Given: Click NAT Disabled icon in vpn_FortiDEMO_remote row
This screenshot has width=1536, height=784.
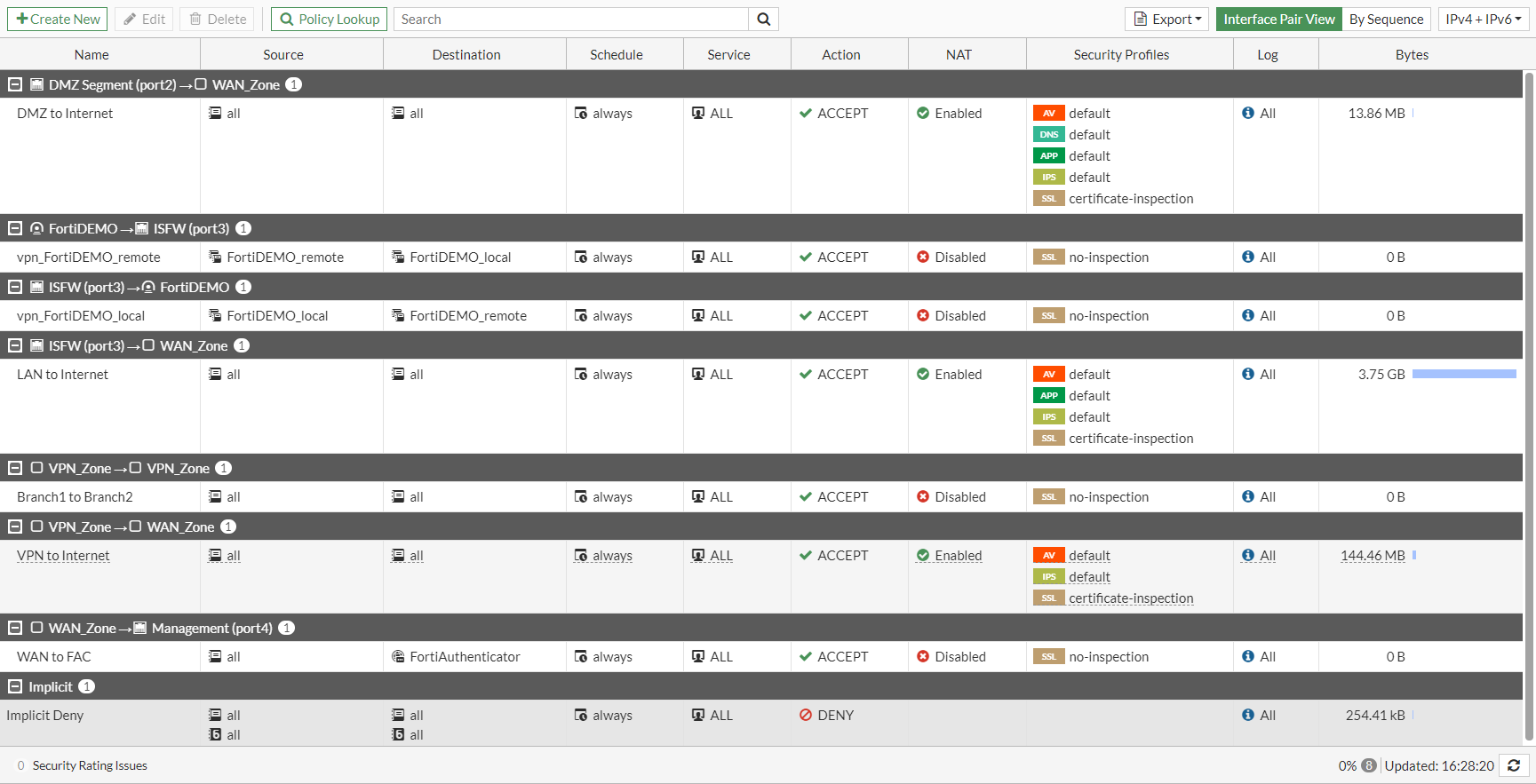Looking at the screenshot, I should (x=923, y=257).
